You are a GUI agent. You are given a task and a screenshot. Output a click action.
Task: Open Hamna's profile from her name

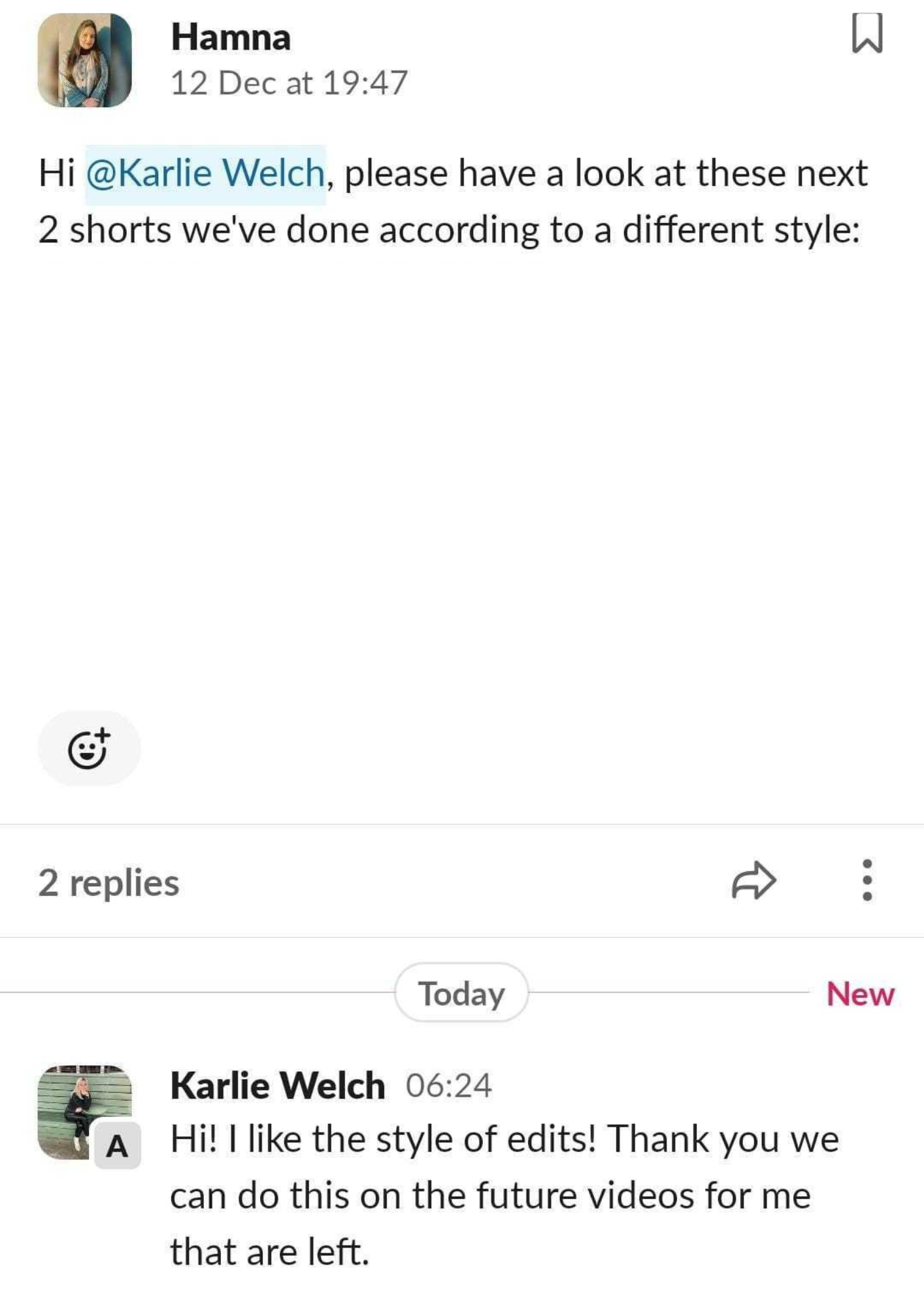click(231, 37)
